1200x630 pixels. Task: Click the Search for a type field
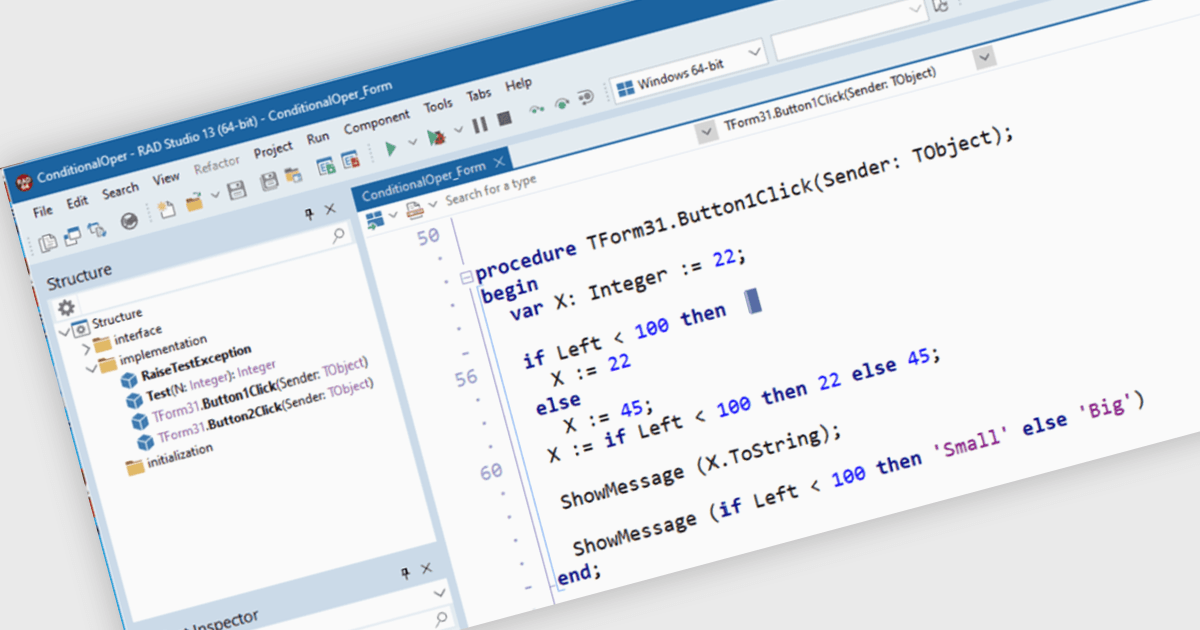pyautogui.click(x=491, y=188)
